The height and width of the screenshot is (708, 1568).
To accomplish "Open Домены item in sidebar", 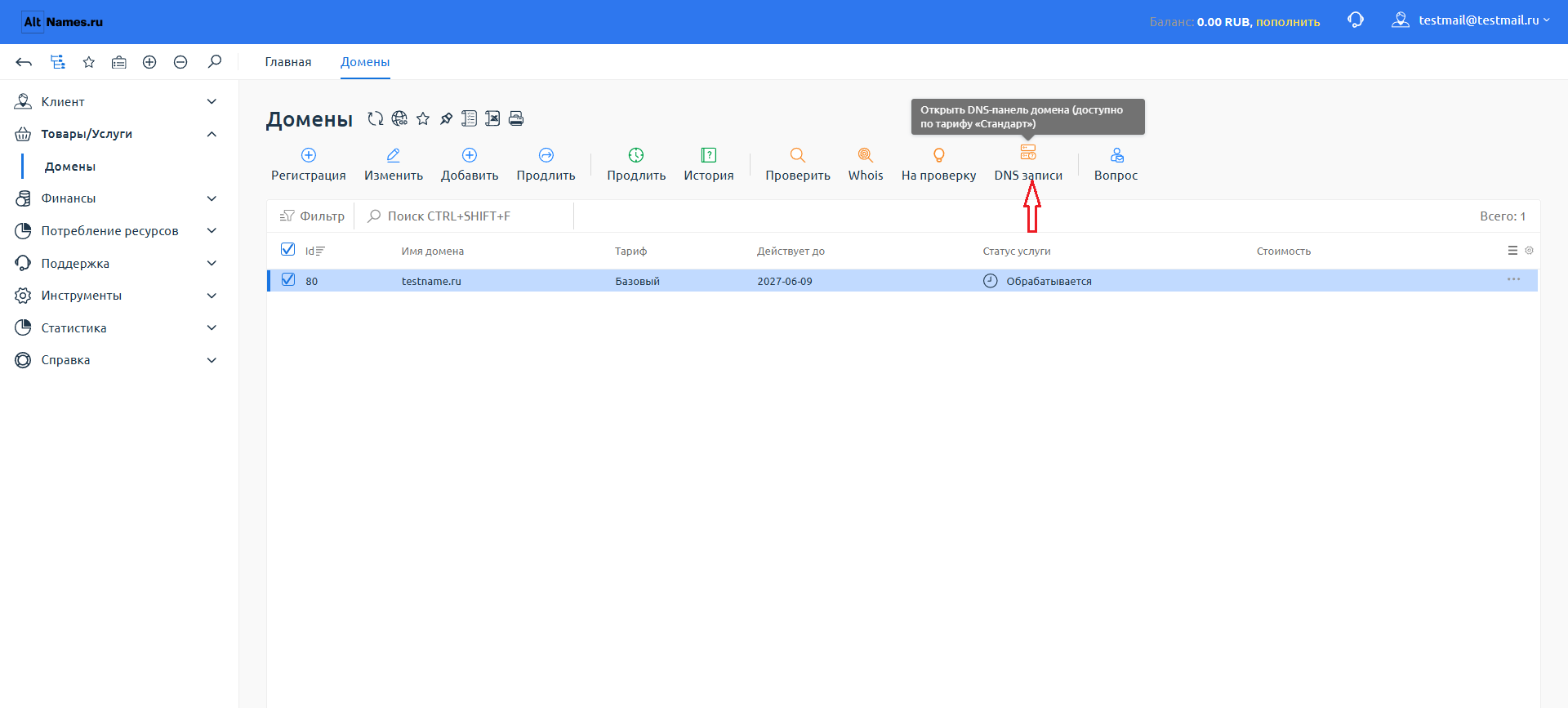I will [70, 167].
